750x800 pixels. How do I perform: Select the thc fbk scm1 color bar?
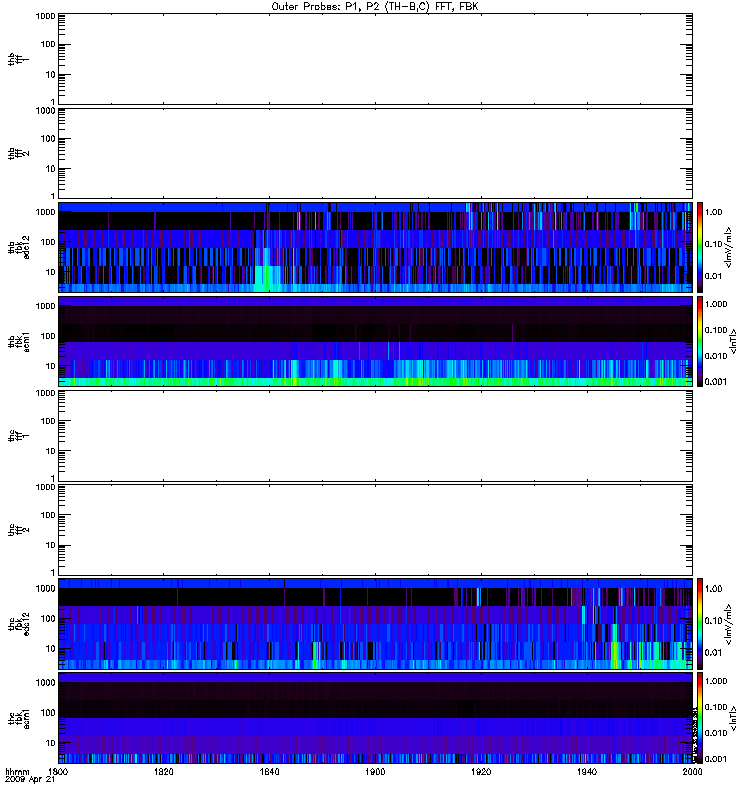click(700, 718)
